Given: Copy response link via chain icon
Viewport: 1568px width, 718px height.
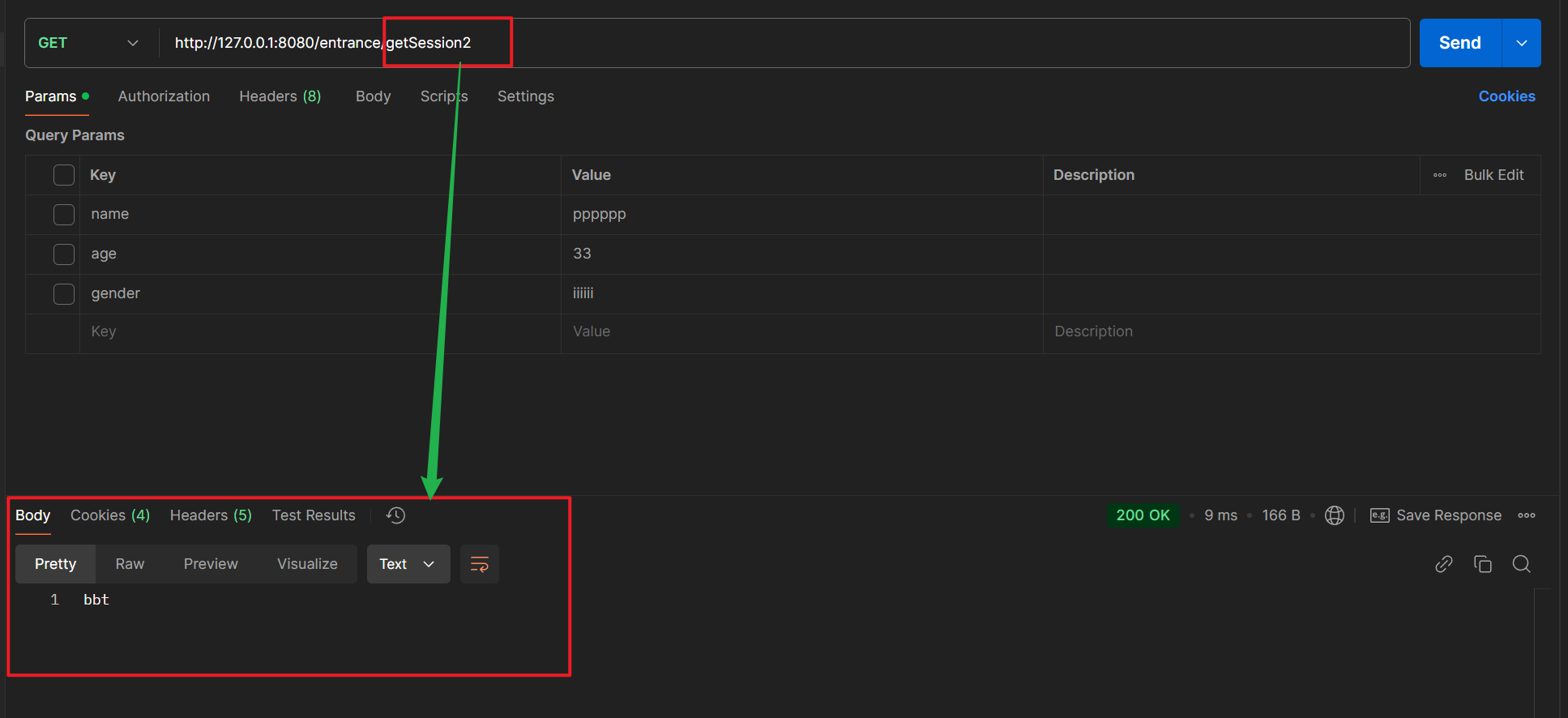Looking at the screenshot, I should [x=1444, y=564].
